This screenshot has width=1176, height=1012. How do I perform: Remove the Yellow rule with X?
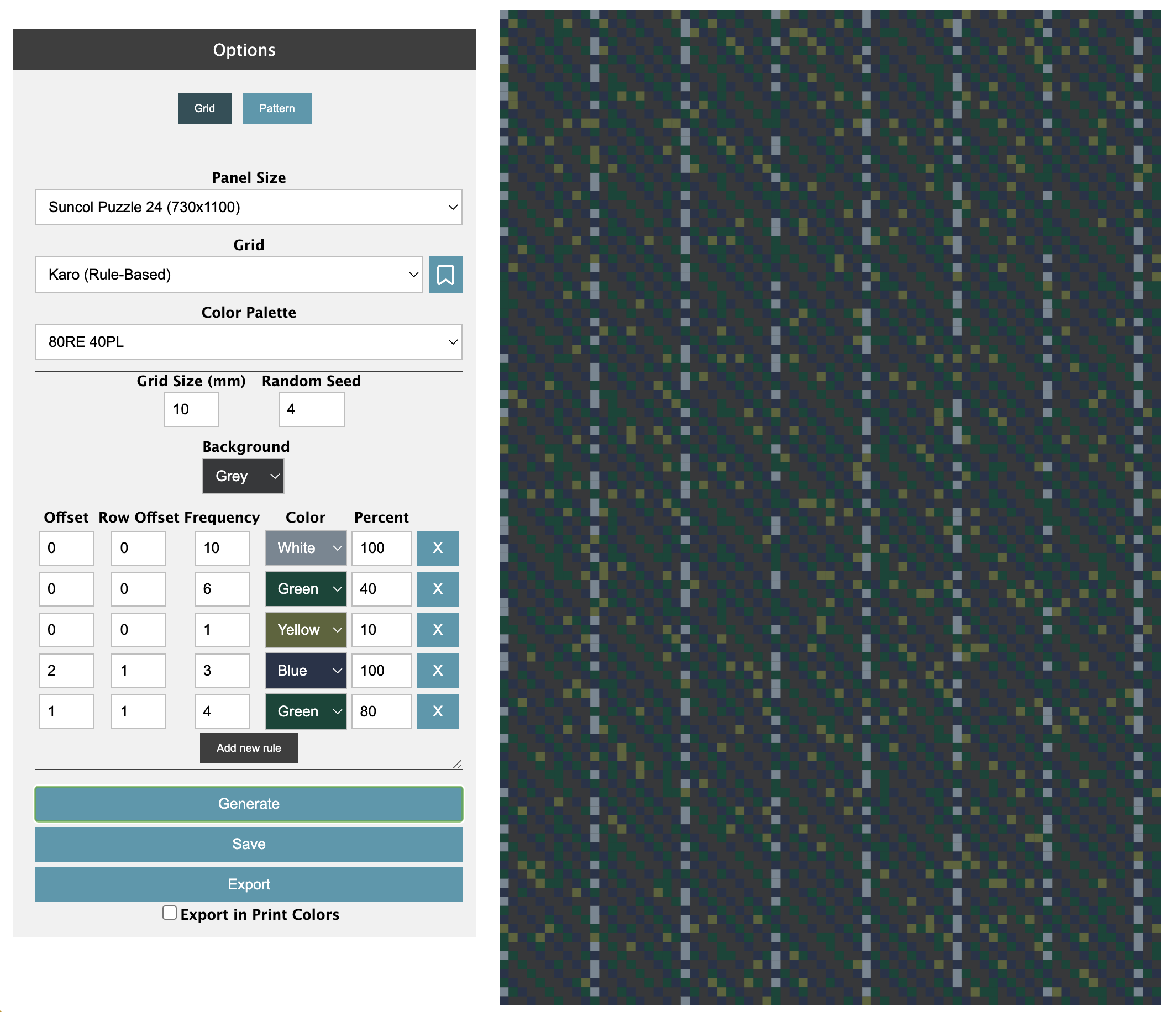click(x=438, y=630)
